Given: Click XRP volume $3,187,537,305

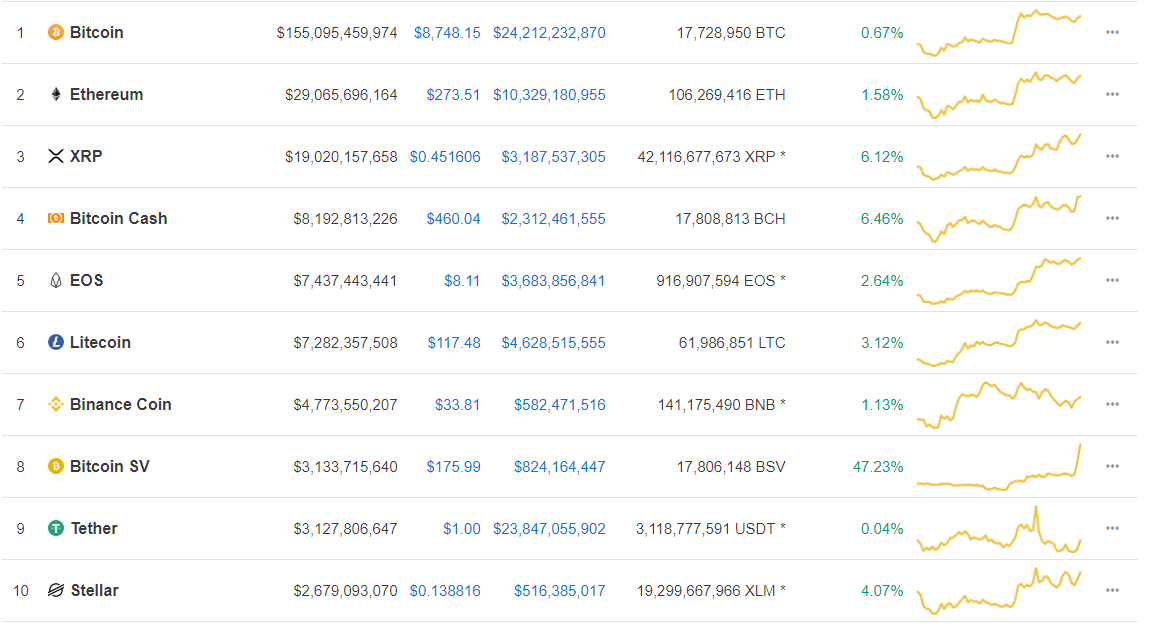Looking at the screenshot, I should [x=553, y=157].
